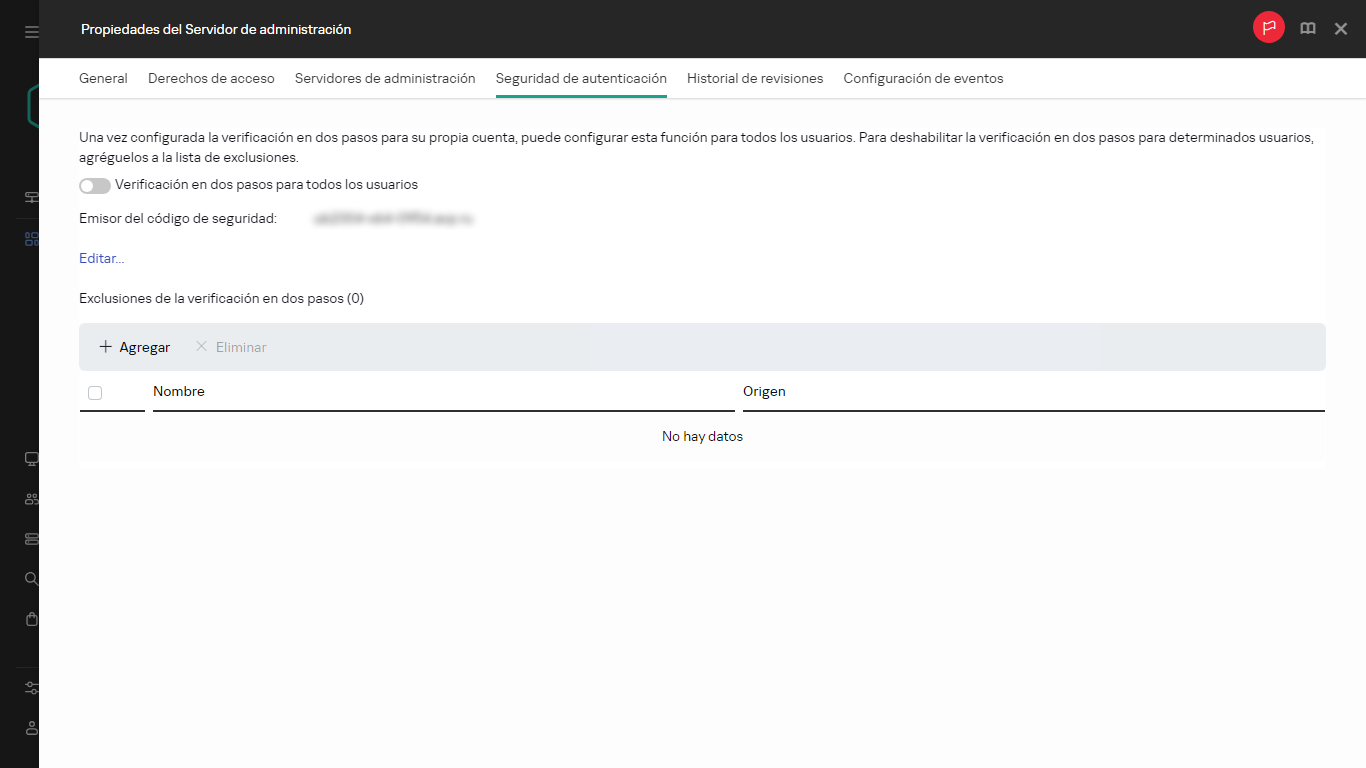Click Agregar to add an exclusion

135,347
